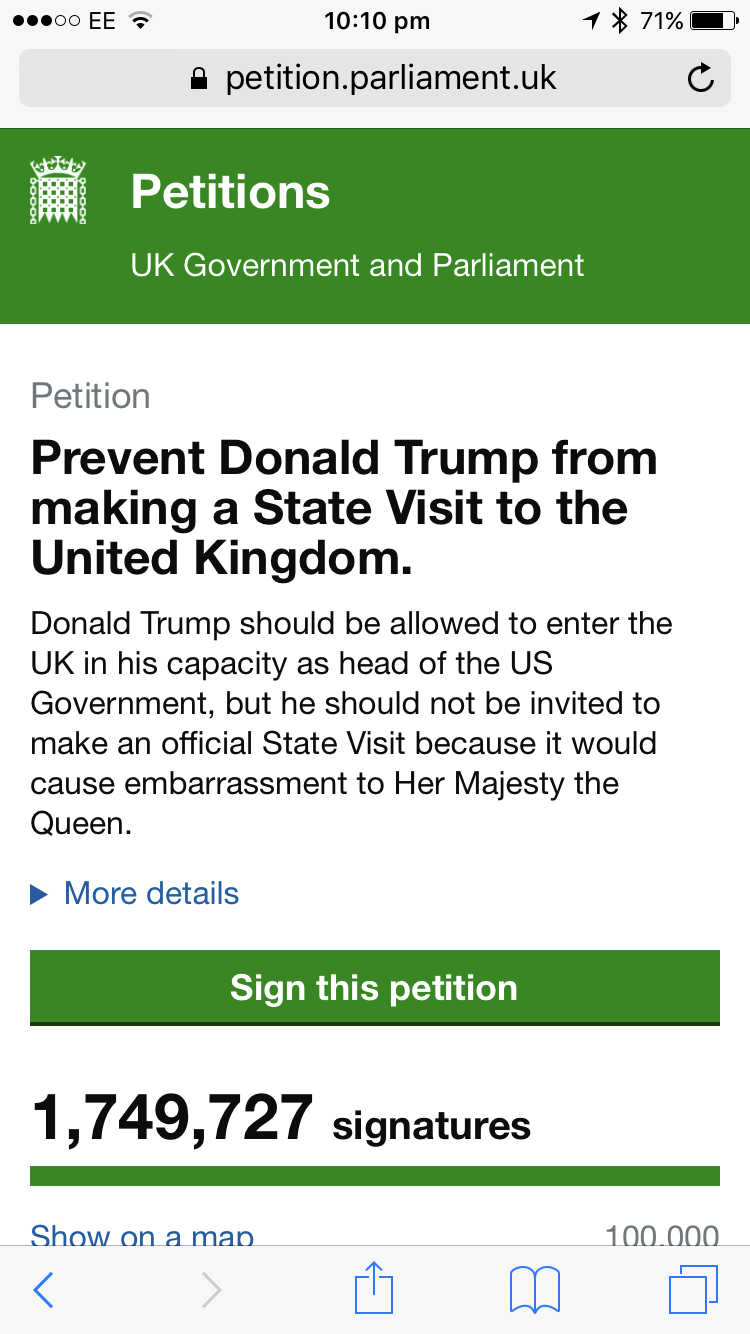Viewport: 750px width, 1334px height.
Task: Tap the Safari back arrow
Action: pos(43,1290)
